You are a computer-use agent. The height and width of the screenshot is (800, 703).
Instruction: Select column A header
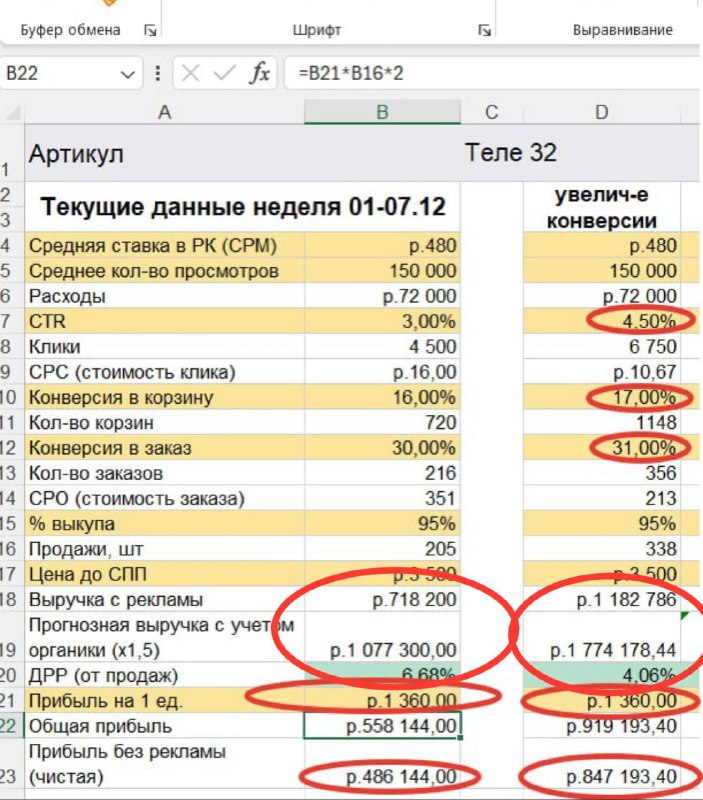(x=165, y=113)
